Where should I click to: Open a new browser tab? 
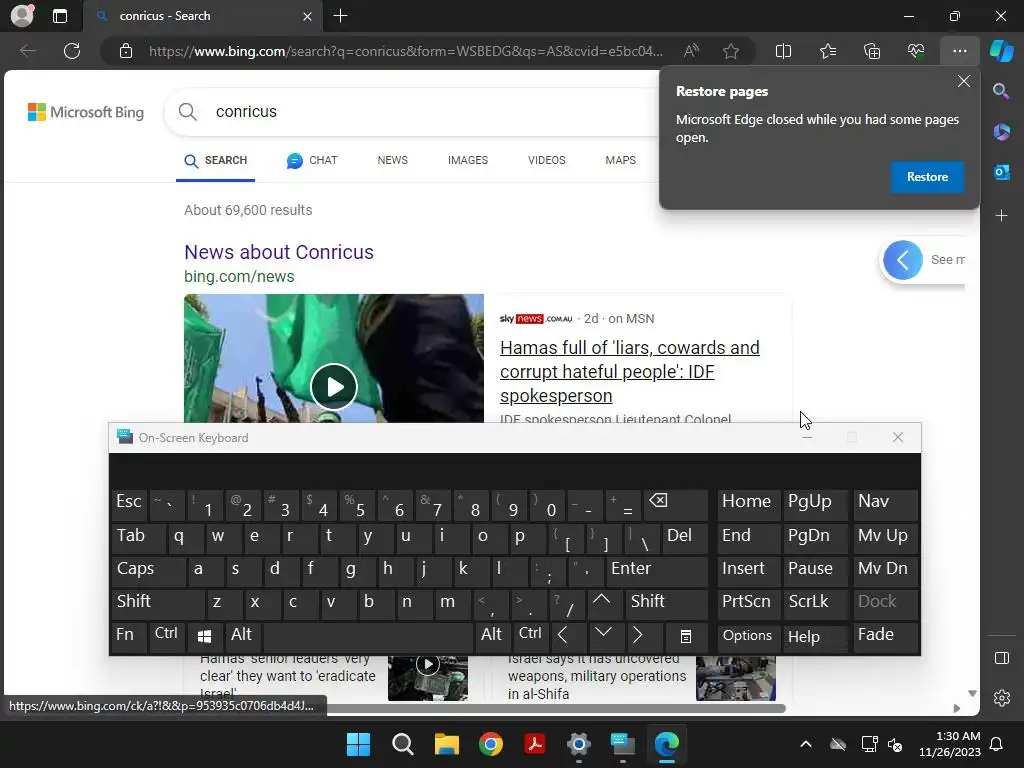pyautogui.click(x=340, y=16)
